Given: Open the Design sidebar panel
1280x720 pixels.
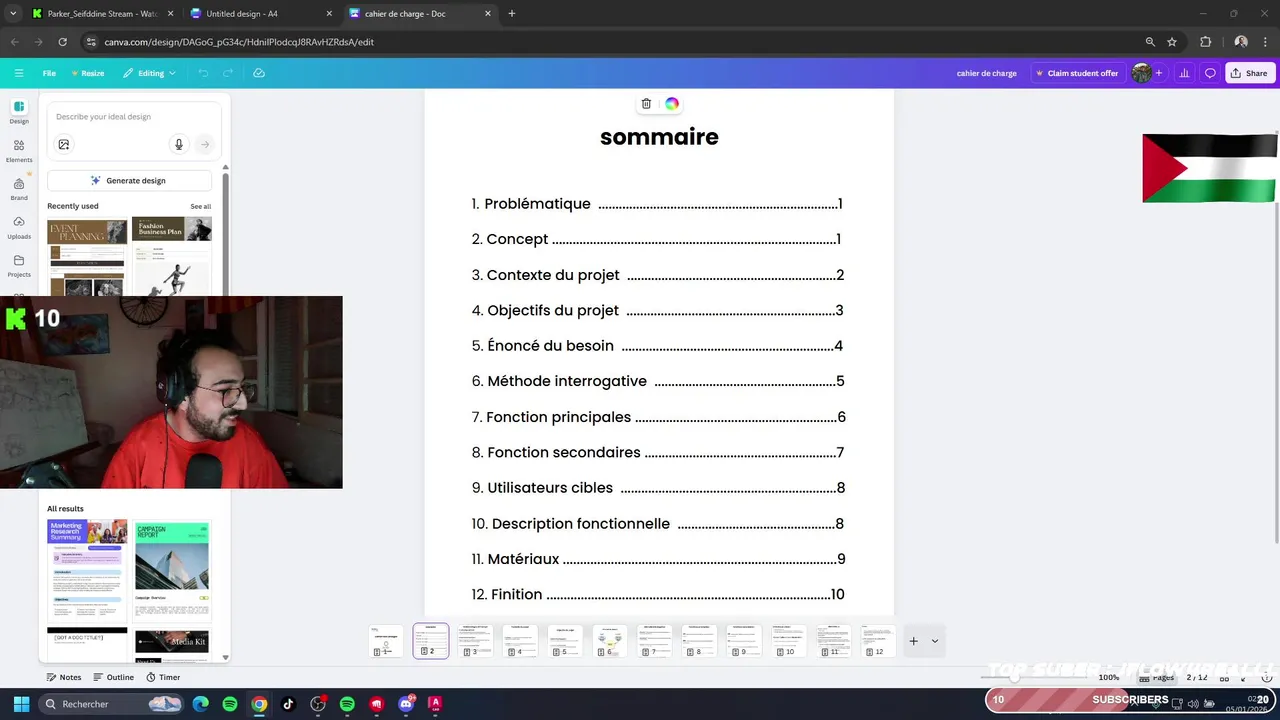Looking at the screenshot, I should (19, 112).
